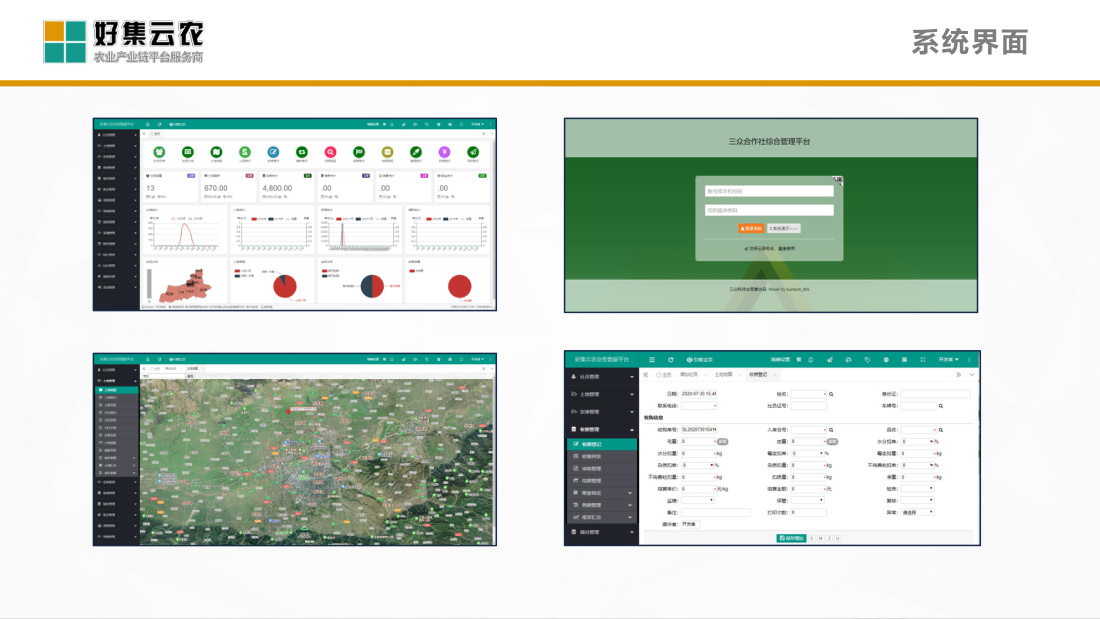This screenshot has width=1100, height=619.
Task: Click the vertical dots icon in form window header
Action: (970, 359)
